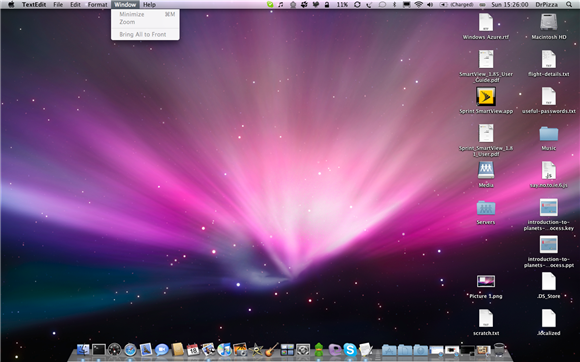Viewport: 580px width, 362px height.
Task: Click Bluetooth icon in menu bar
Action: [x=394, y=4]
